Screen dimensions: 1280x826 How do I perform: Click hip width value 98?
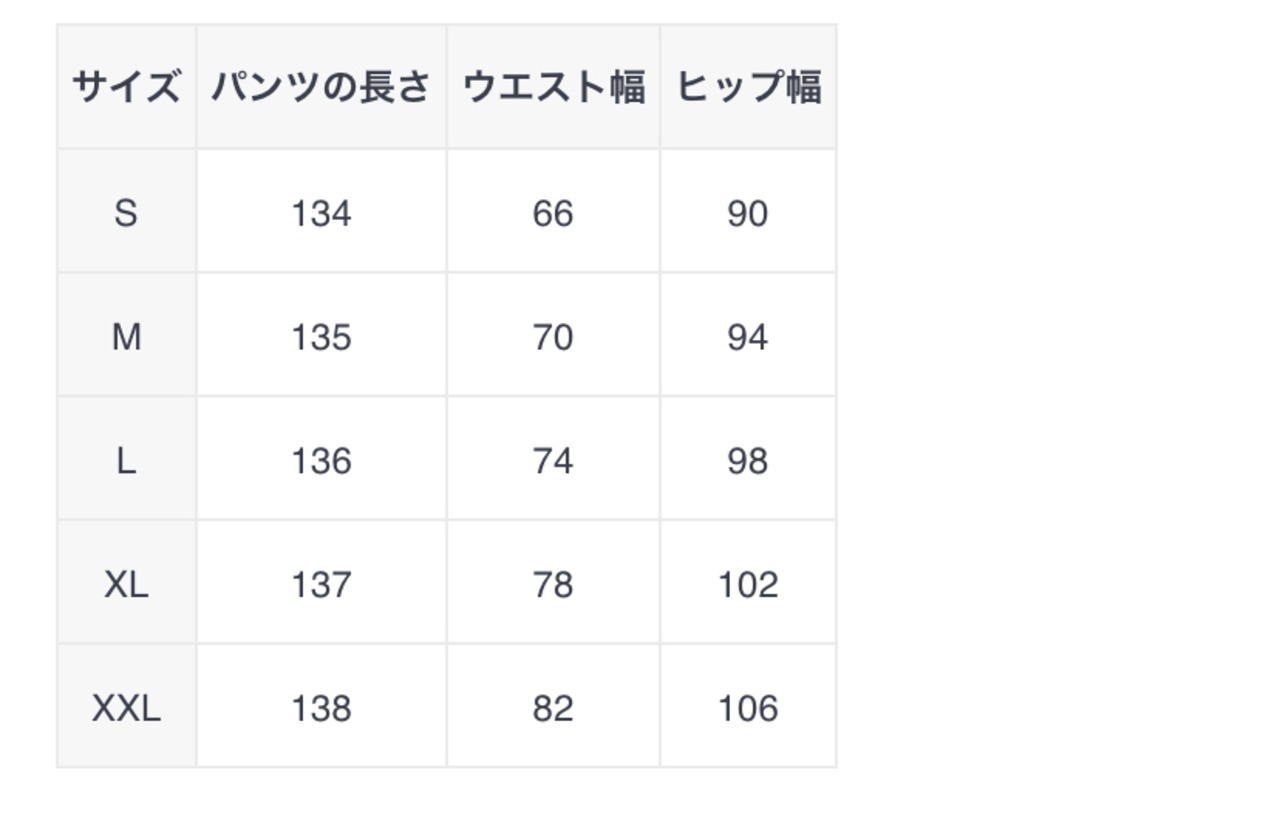click(748, 461)
